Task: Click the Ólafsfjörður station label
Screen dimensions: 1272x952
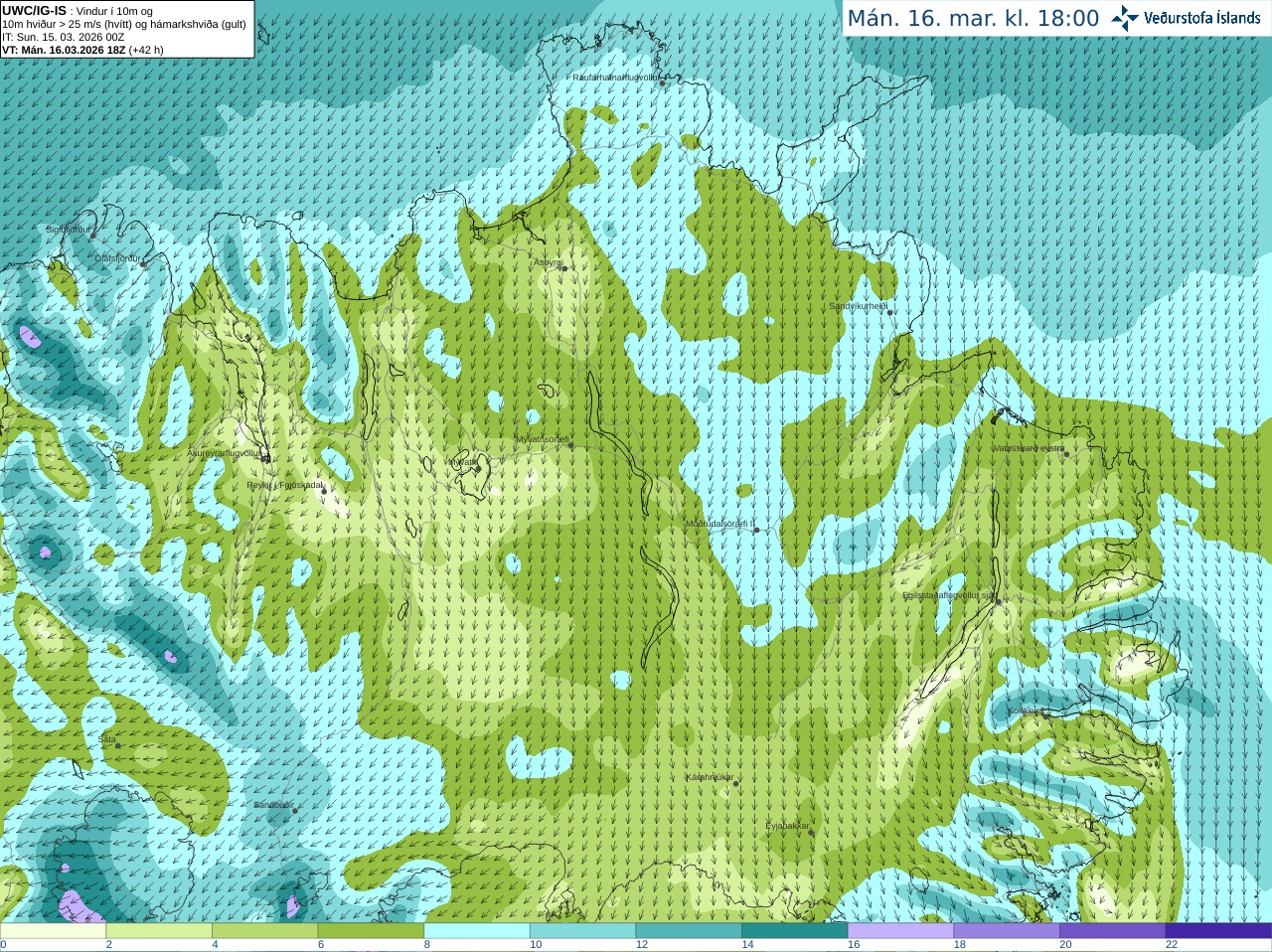Action: pos(116,258)
